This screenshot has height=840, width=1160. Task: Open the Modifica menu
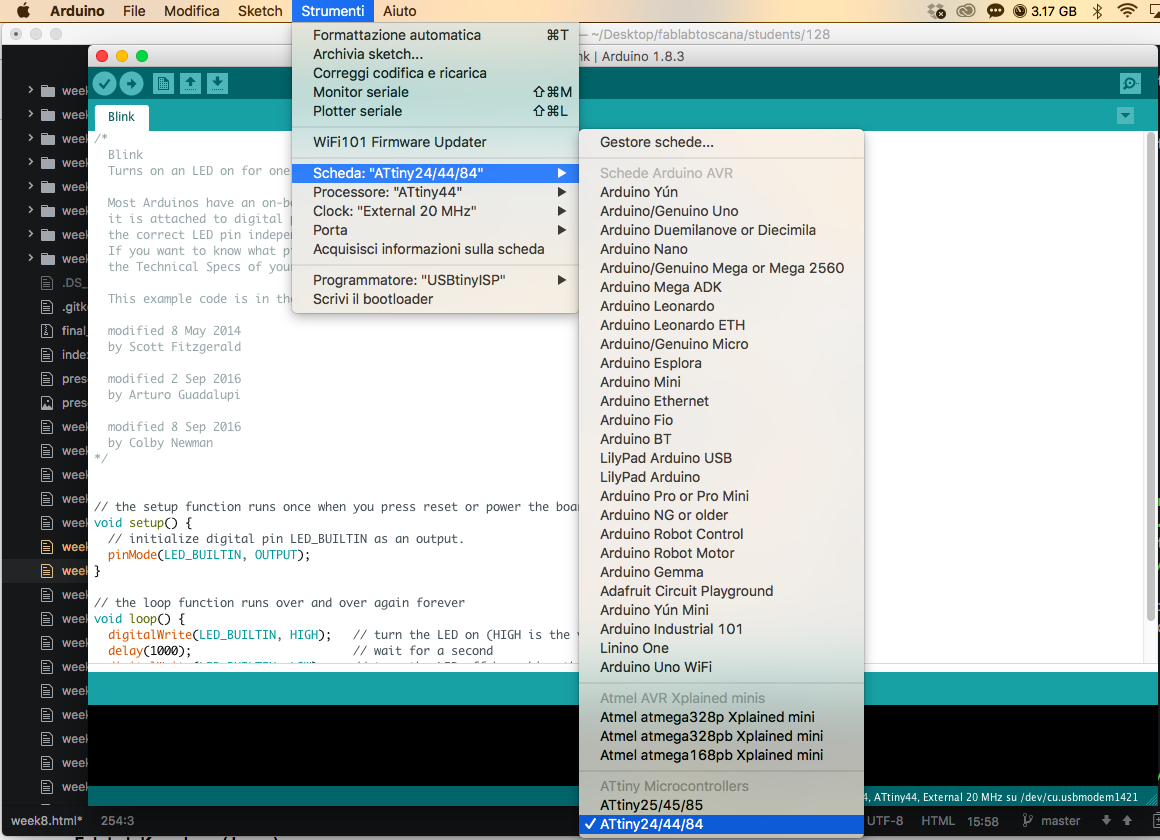pyautogui.click(x=192, y=11)
